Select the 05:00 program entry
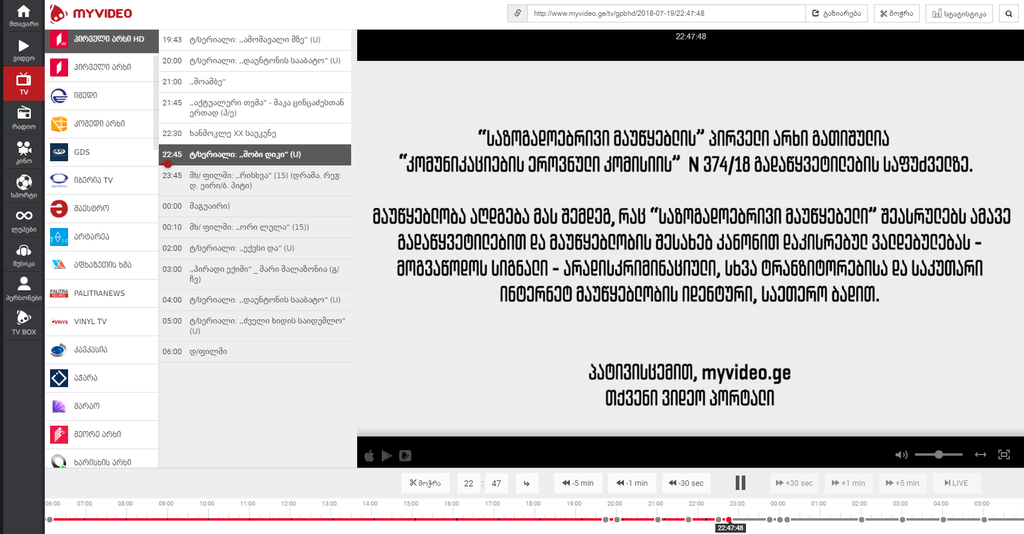The width and height of the screenshot is (1024, 534). [255, 326]
